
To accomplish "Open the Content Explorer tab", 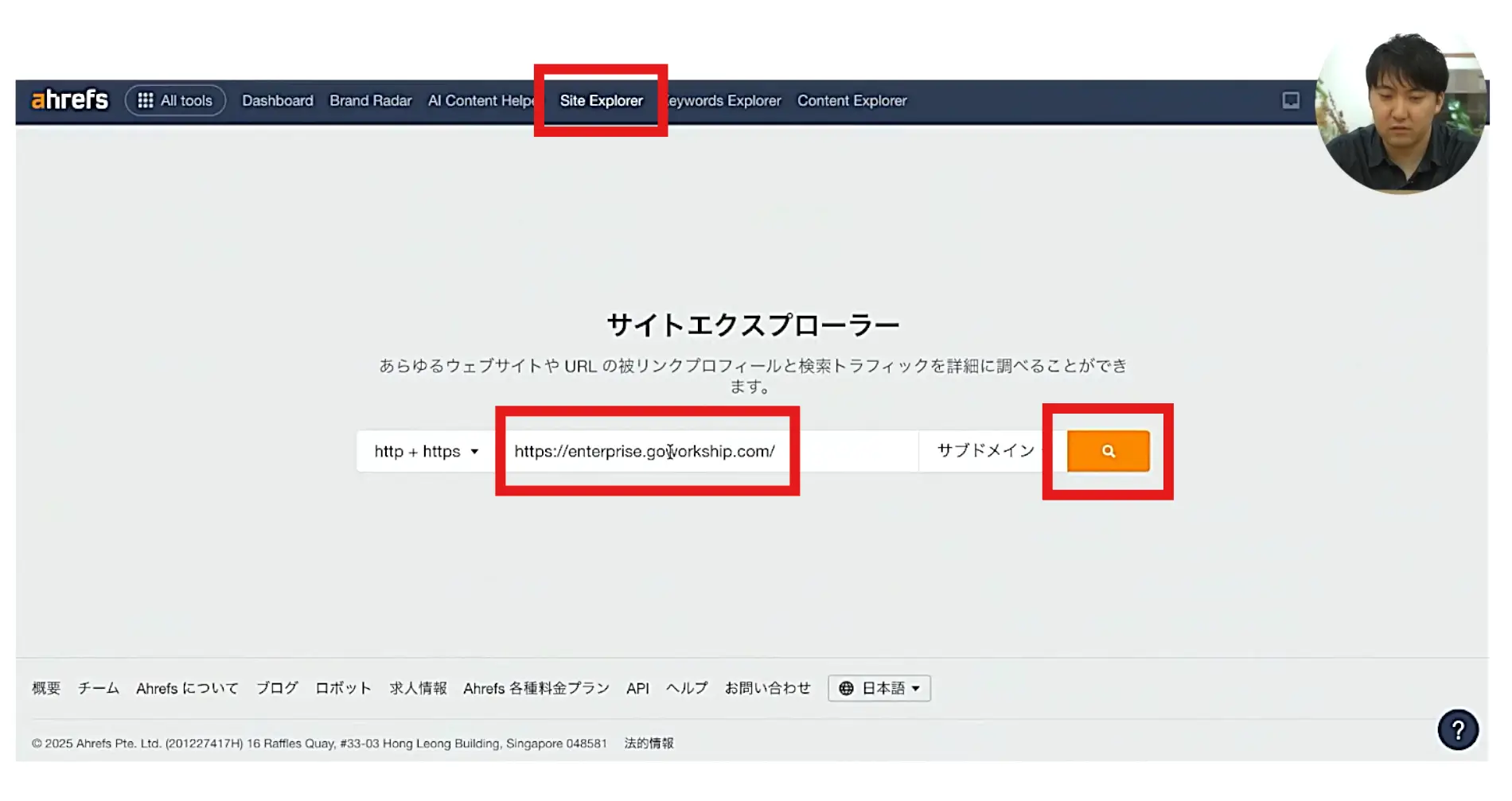I will point(851,101).
